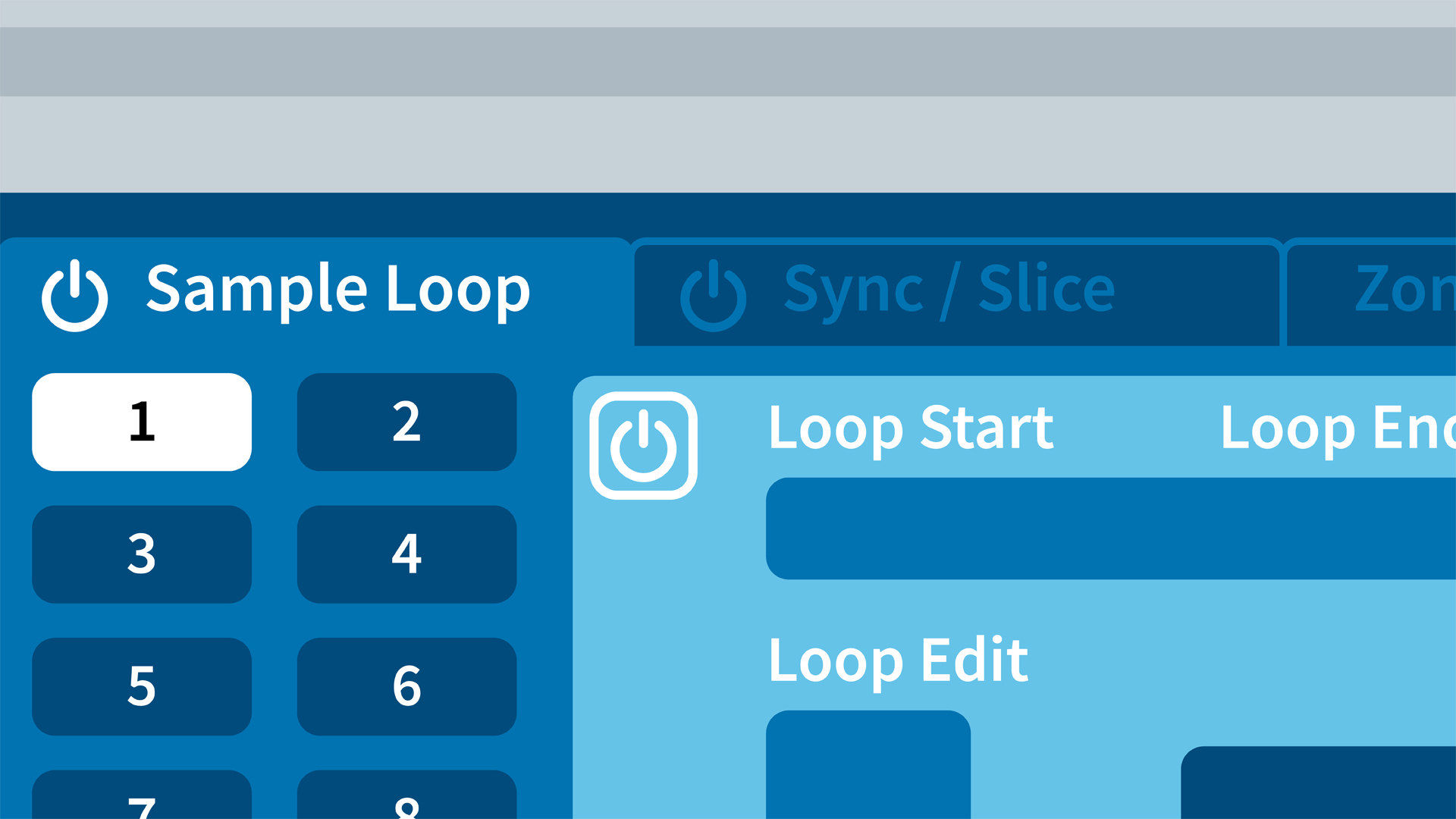Viewport: 1456px width, 819px height.
Task: Switch to the Sample Loop tab
Action: [337, 289]
